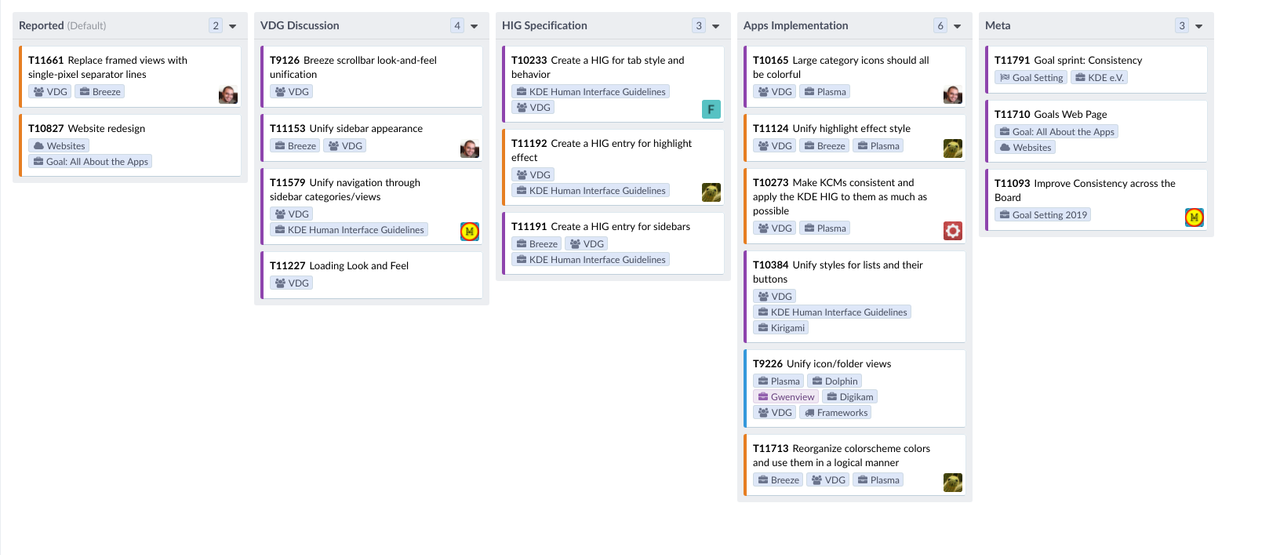Open task T11093 Improve Consistency across Board
1280x555 pixels.
(1085, 190)
